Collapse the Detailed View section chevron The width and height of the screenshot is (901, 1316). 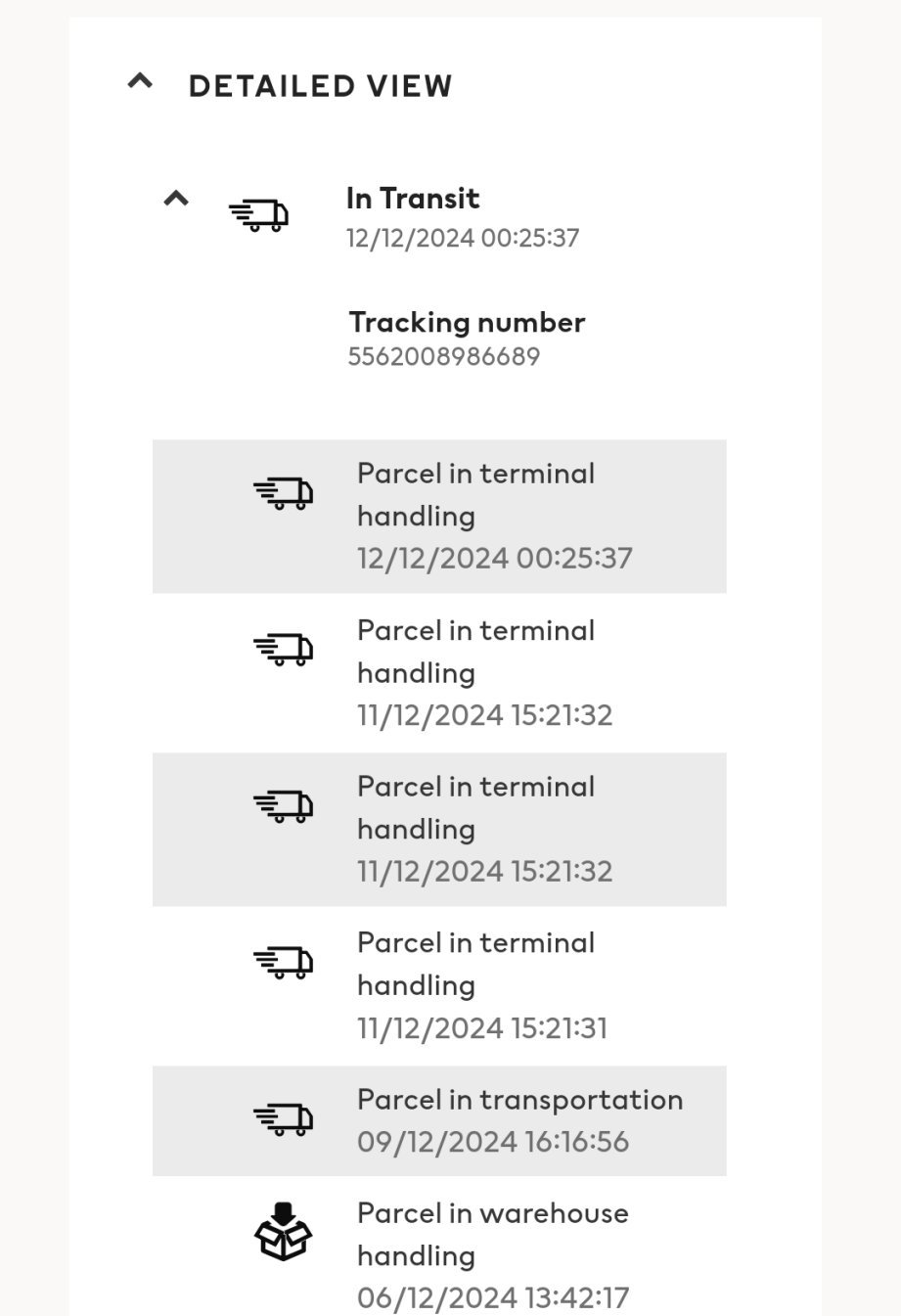pos(141,82)
